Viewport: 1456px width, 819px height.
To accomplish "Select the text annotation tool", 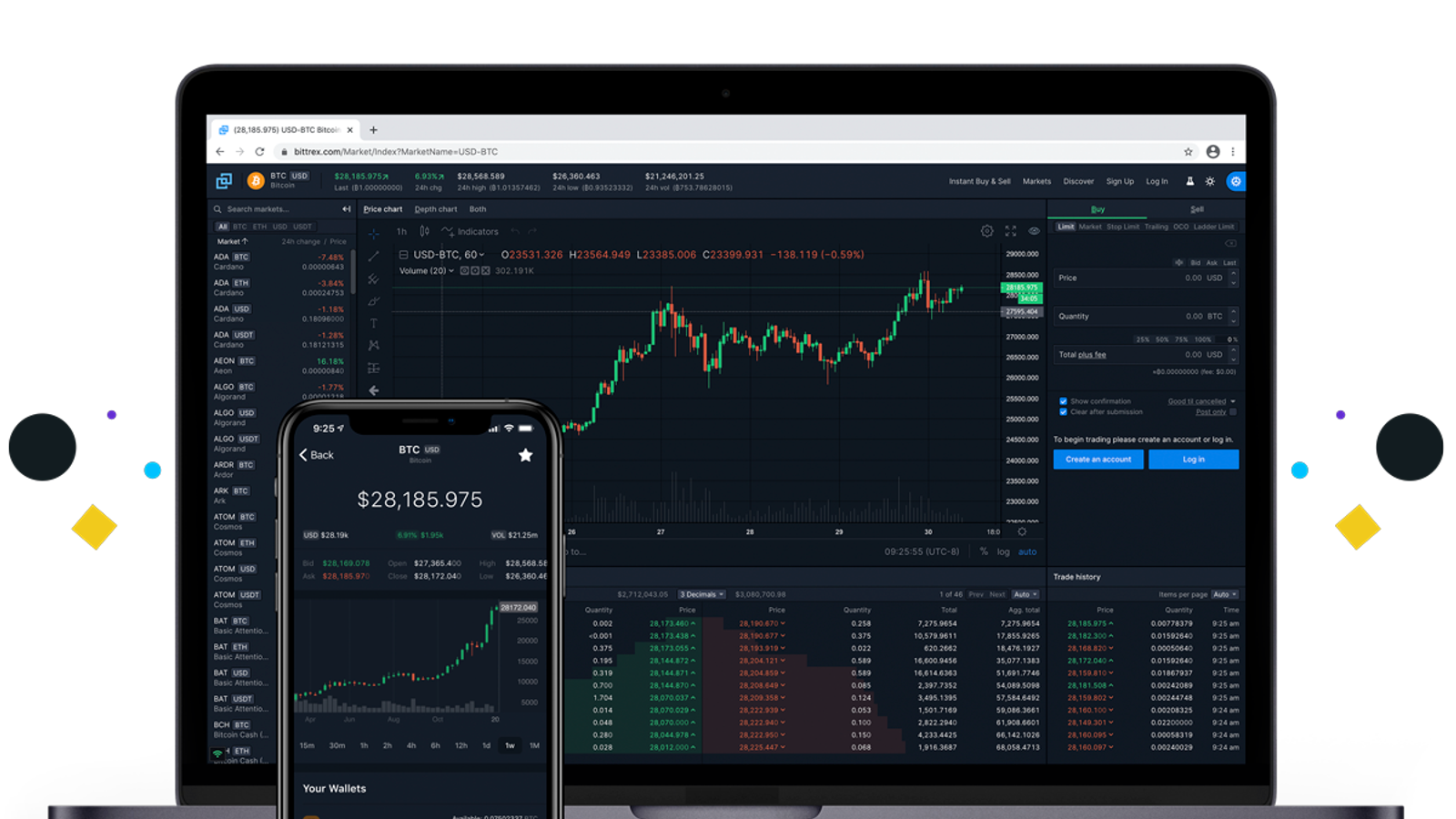I will point(373,323).
